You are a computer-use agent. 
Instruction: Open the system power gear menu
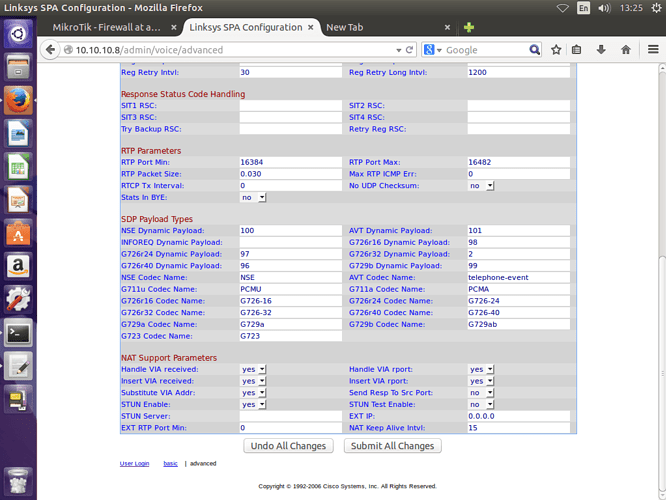656,8
